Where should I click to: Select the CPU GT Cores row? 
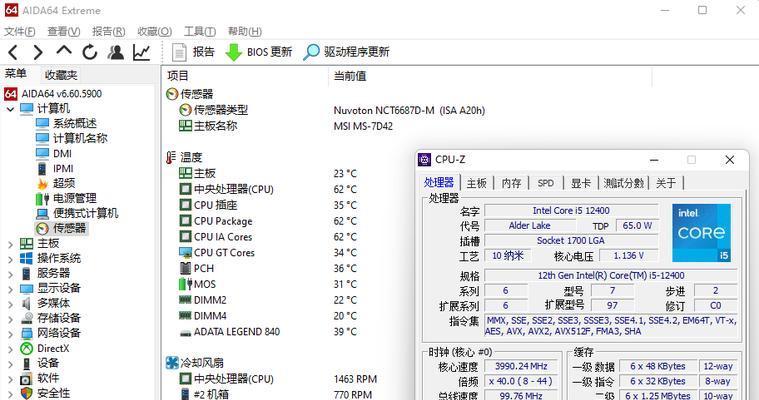(x=268, y=253)
